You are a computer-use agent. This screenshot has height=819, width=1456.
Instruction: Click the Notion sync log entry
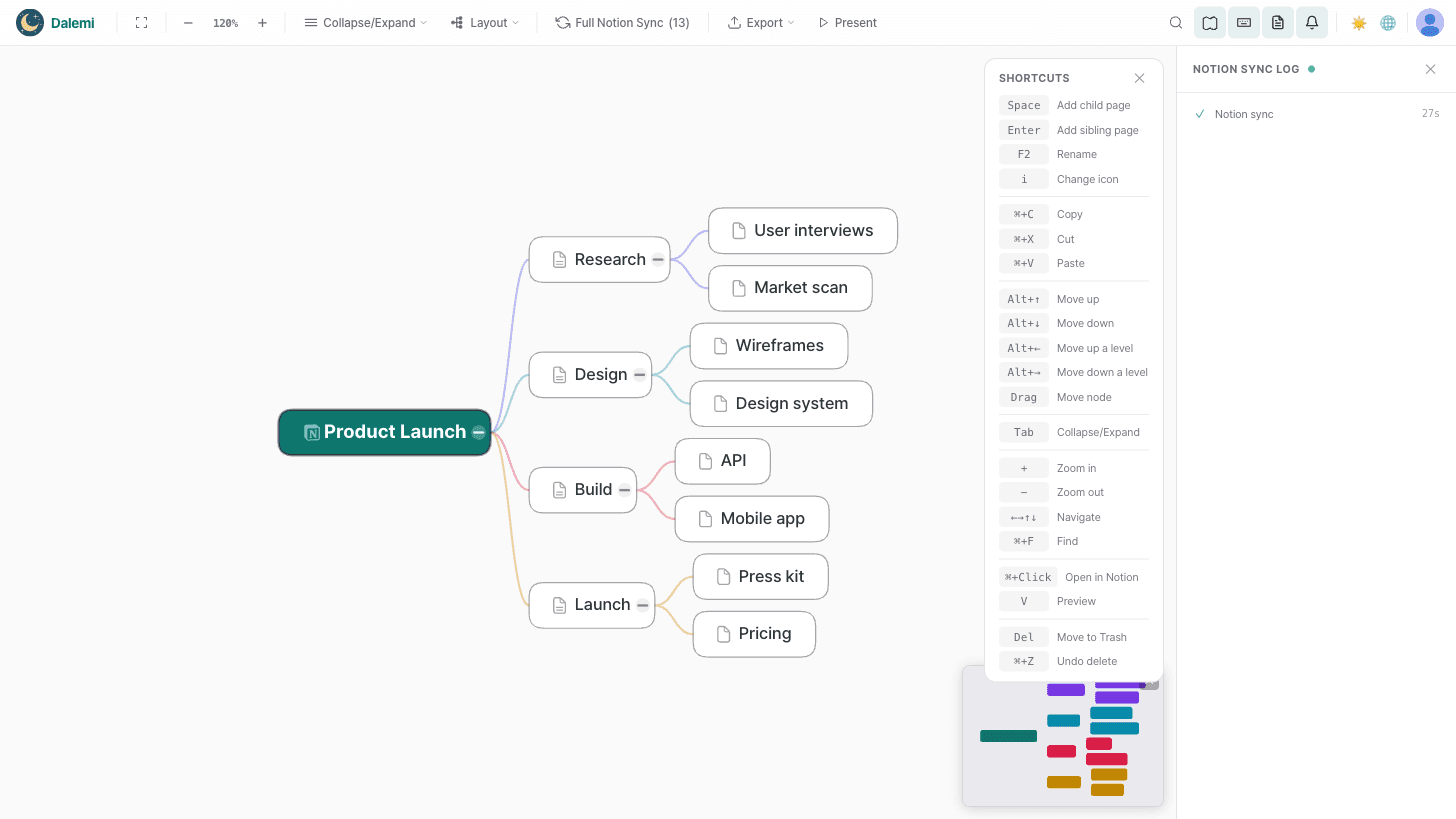(x=1316, y=114)
